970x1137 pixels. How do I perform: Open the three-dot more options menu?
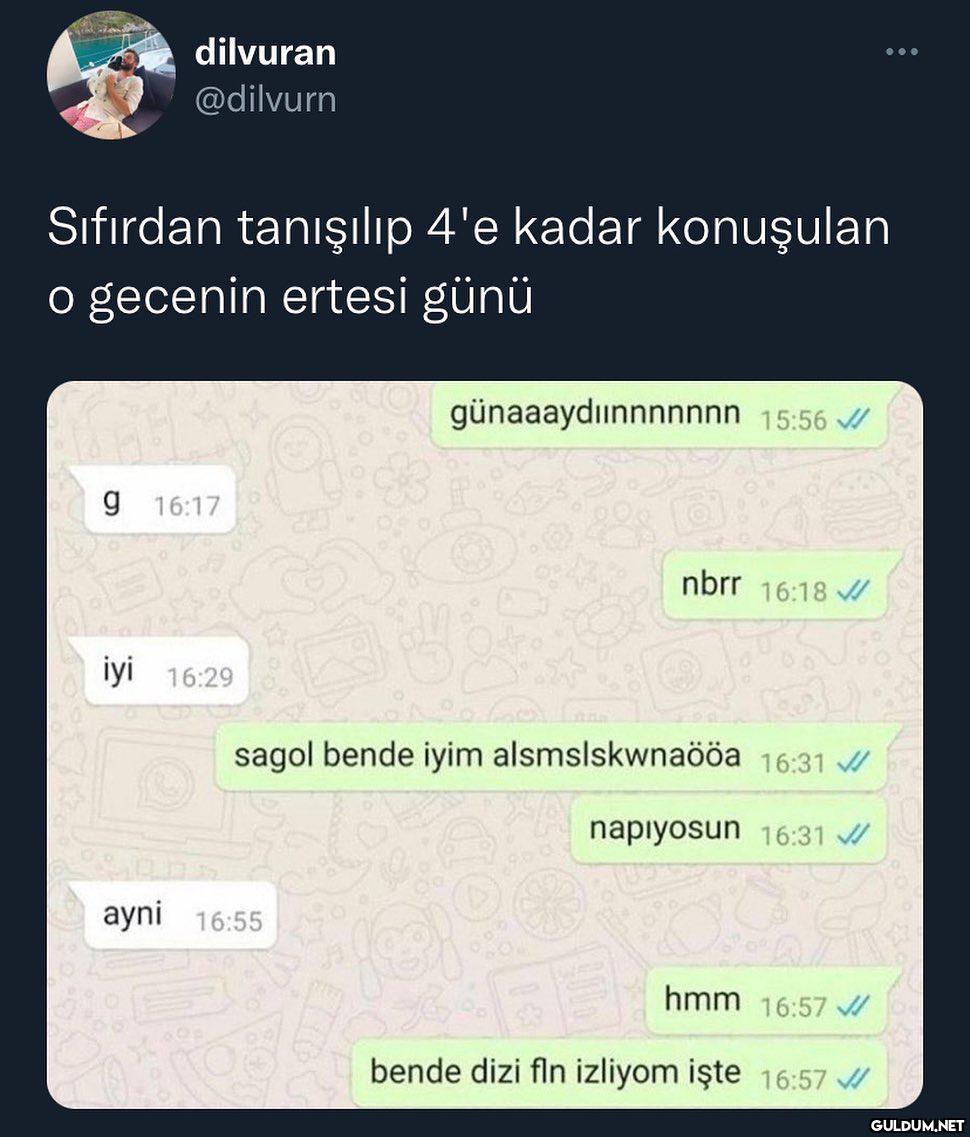(x=902, y=51)
